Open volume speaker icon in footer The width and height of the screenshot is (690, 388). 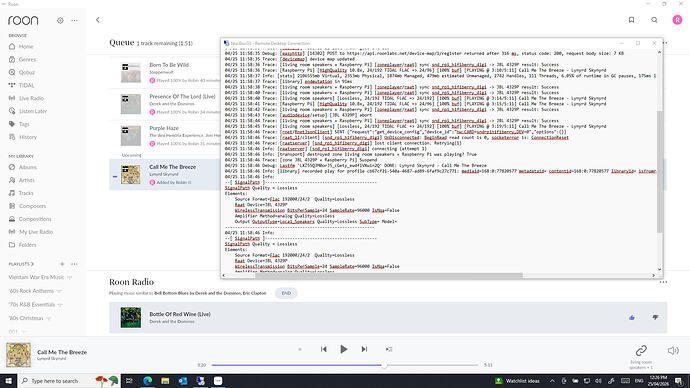tap(673, 351)
